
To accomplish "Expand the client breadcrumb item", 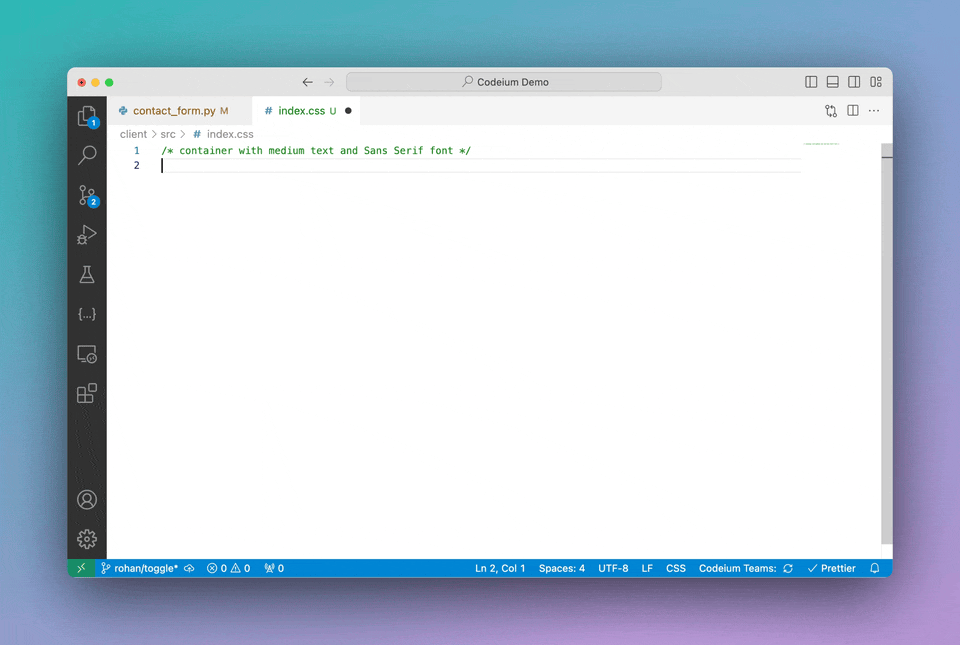I will pos(131,133).
